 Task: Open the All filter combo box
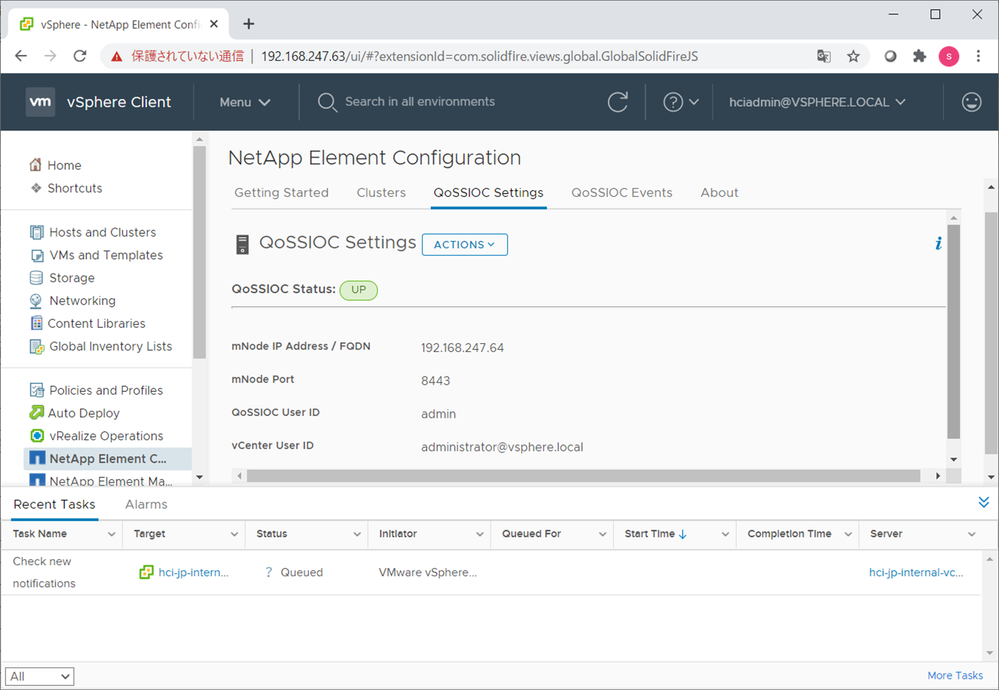[39, 677]
